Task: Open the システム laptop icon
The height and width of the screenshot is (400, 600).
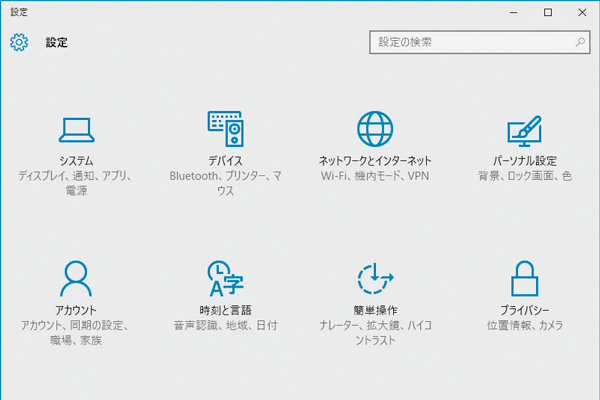Action: (77, 130)
